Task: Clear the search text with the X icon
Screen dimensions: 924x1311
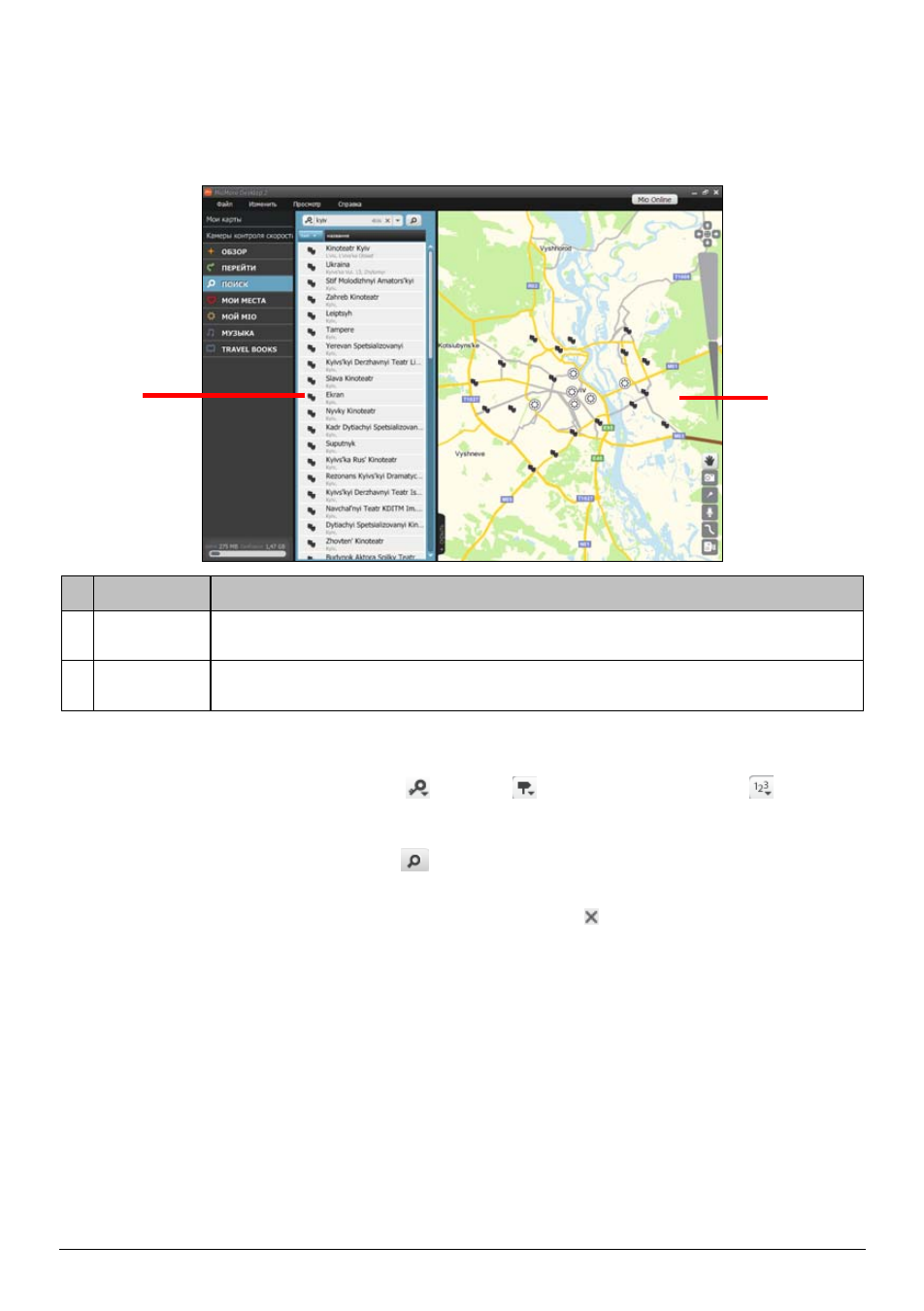Action: (387, 220)
